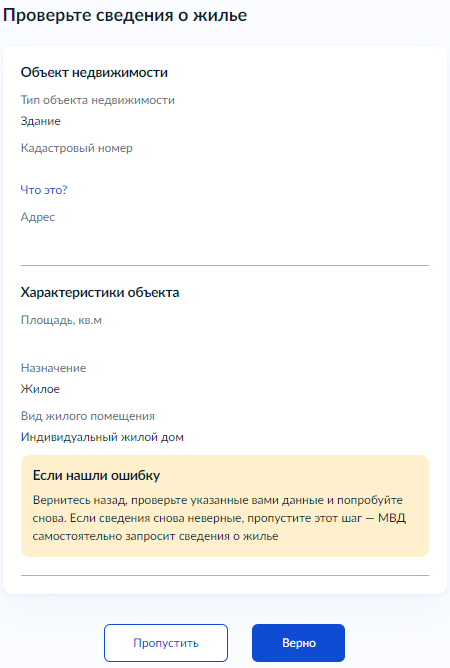
Task: Open the "Что это?" help link
Action: click(44, 190)
